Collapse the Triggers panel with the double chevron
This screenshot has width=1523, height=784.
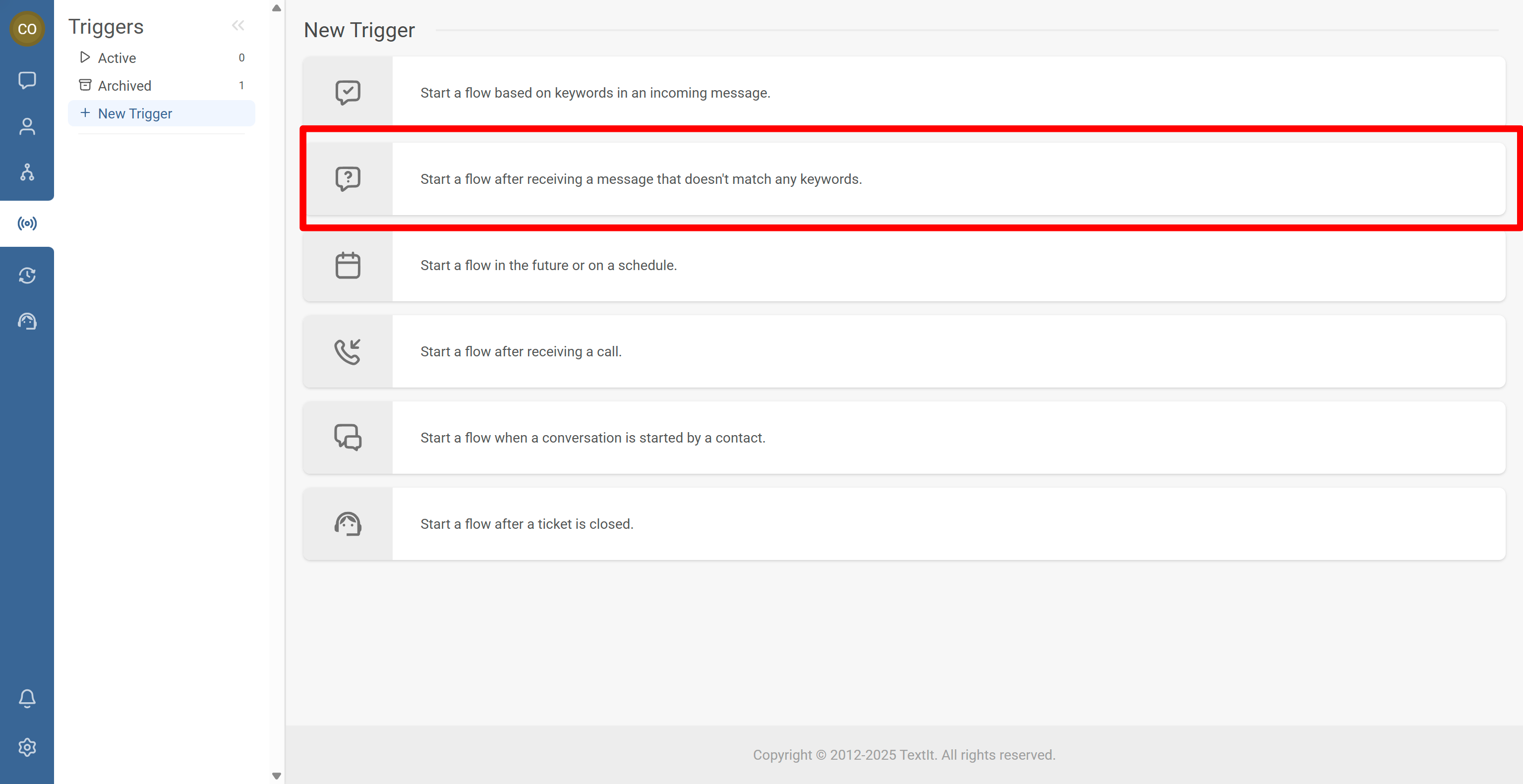(x=239, y=25)
